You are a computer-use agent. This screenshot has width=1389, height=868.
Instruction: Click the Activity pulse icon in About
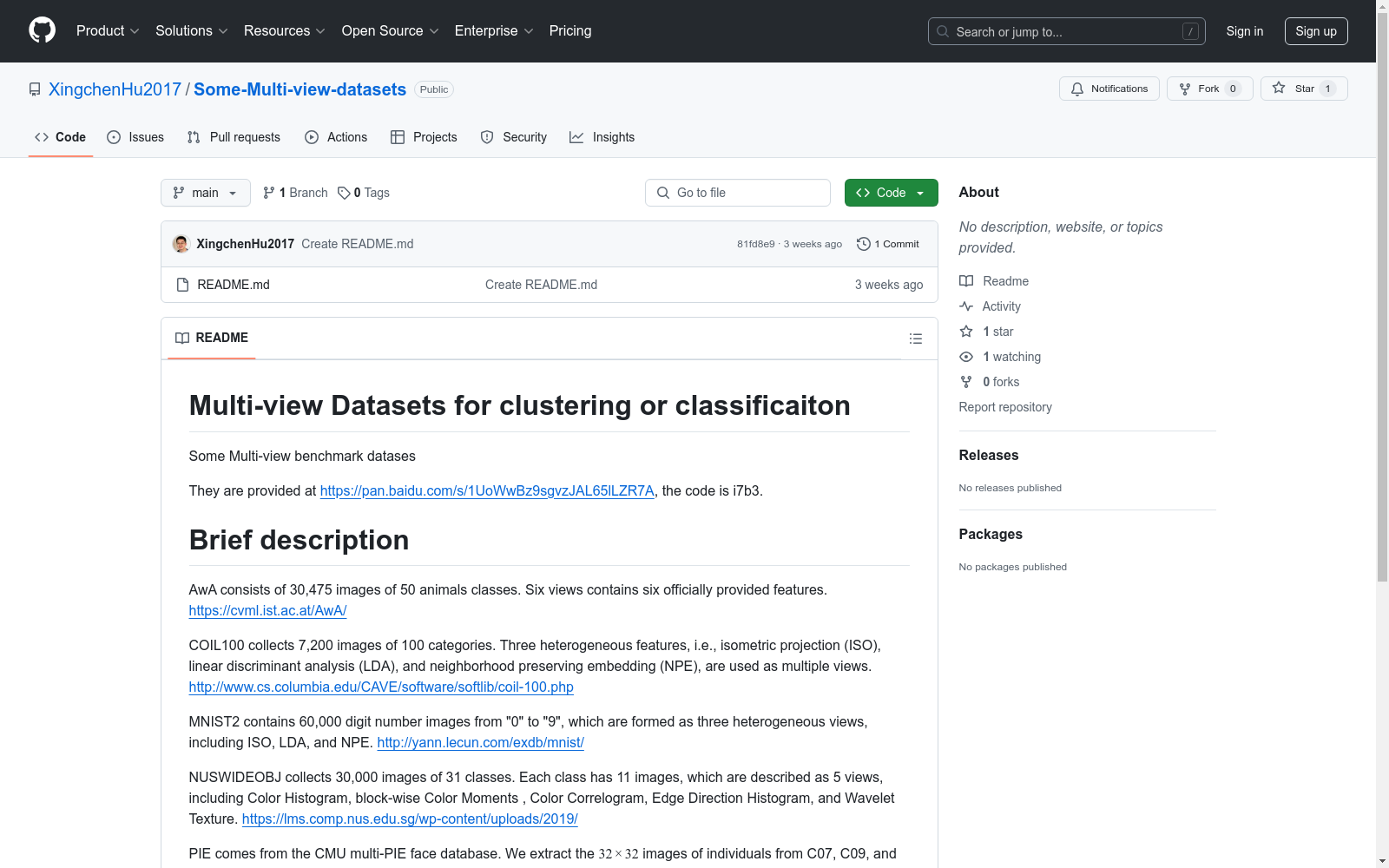click(966, 306)
